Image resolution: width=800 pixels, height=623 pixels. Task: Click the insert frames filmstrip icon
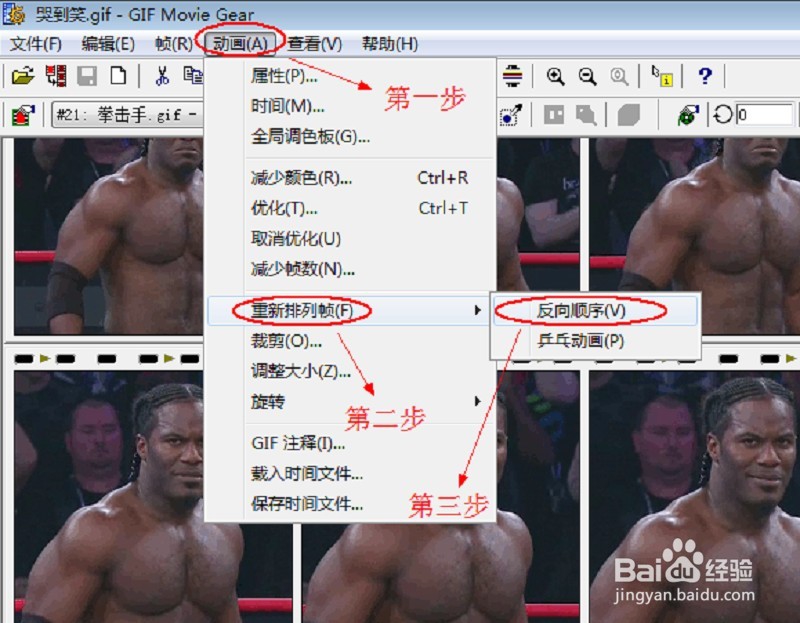tap(56, 76)
